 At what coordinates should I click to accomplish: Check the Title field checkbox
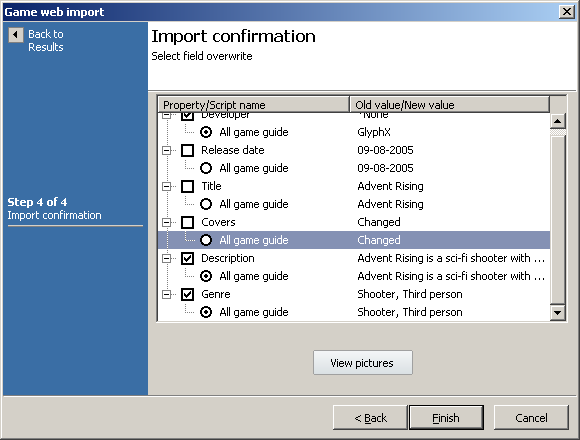pos(188,186)
